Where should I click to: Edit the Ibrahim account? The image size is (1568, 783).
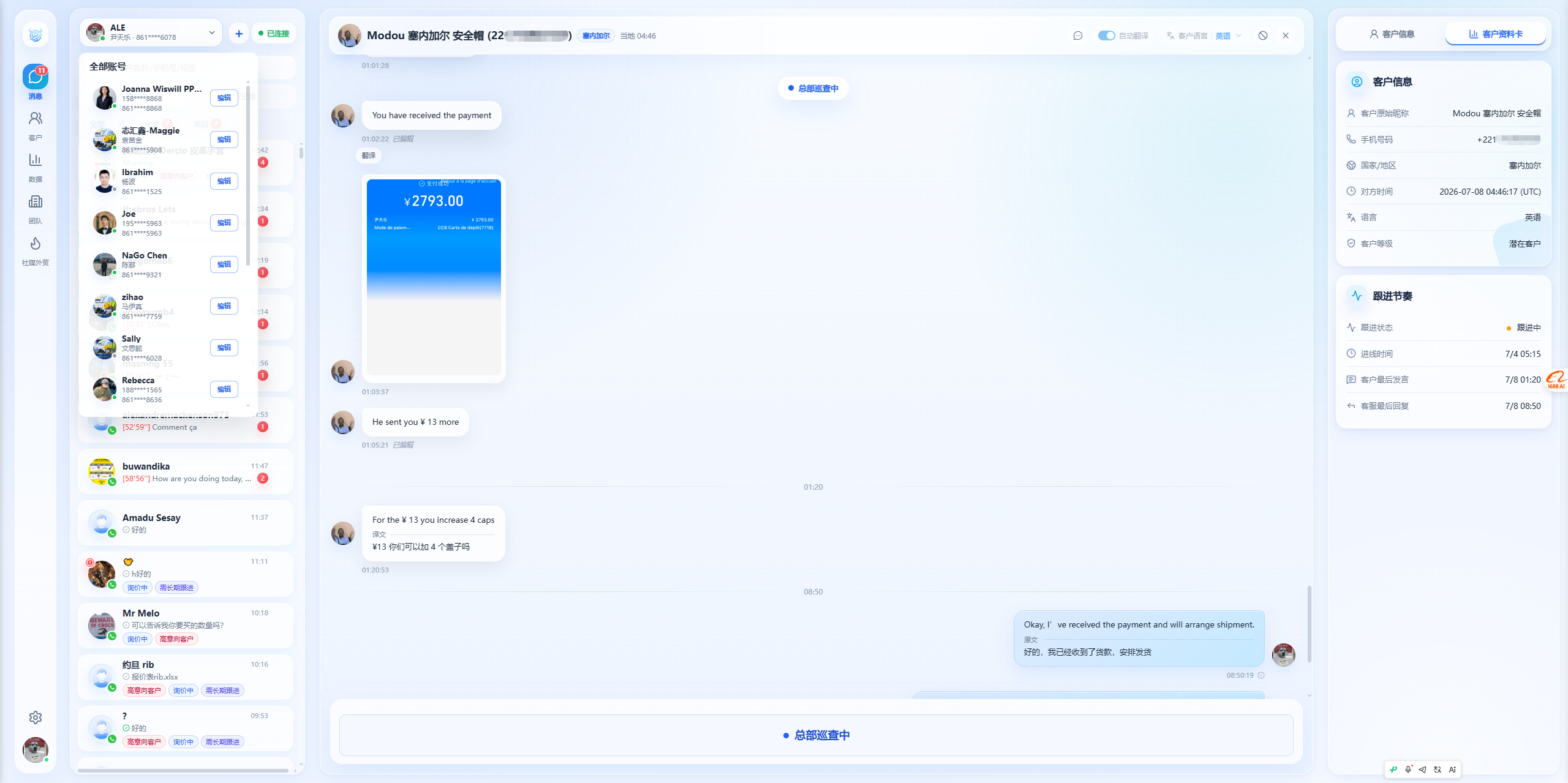click(x=224, y=181)
